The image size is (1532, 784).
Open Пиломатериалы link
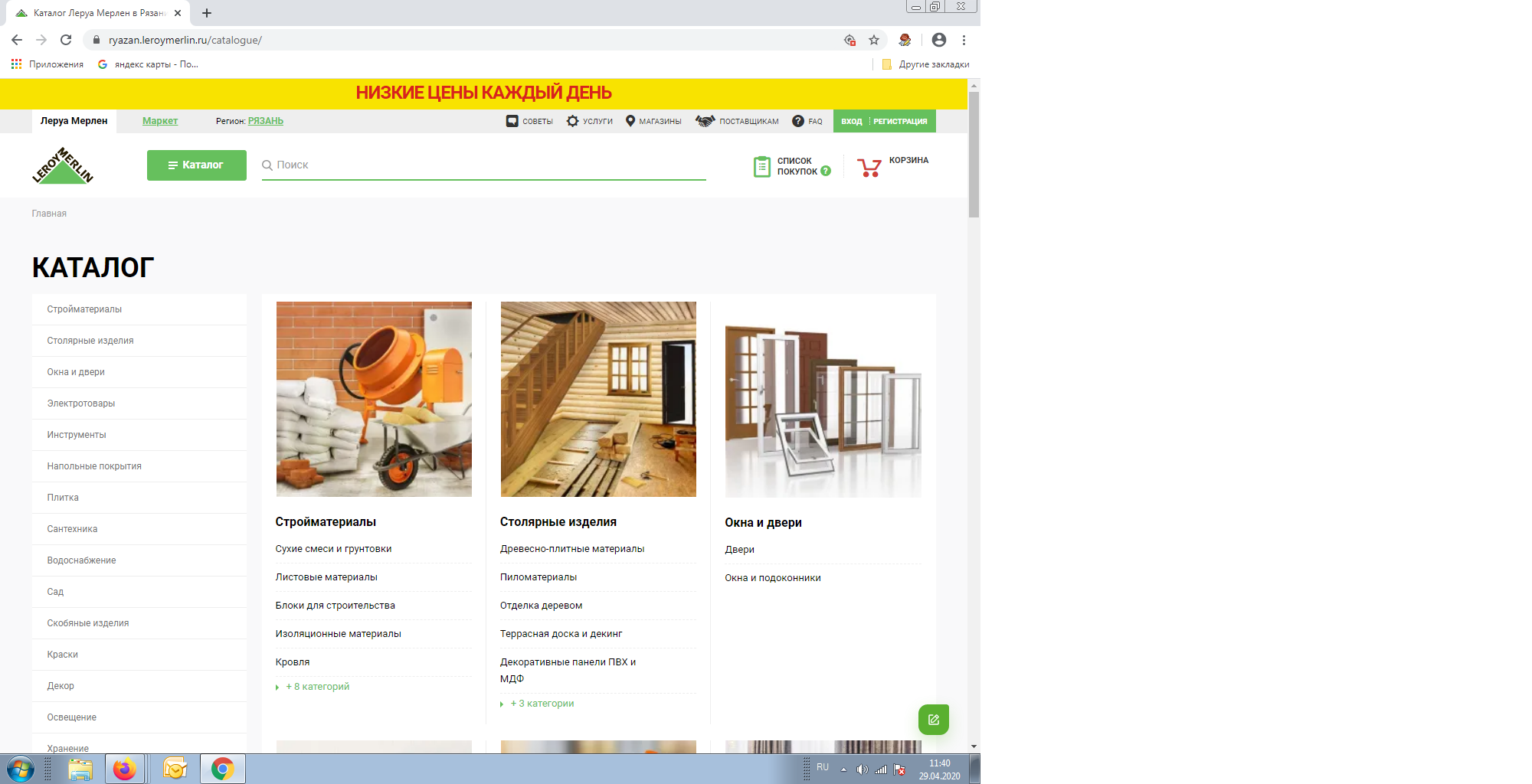(538, 577)
